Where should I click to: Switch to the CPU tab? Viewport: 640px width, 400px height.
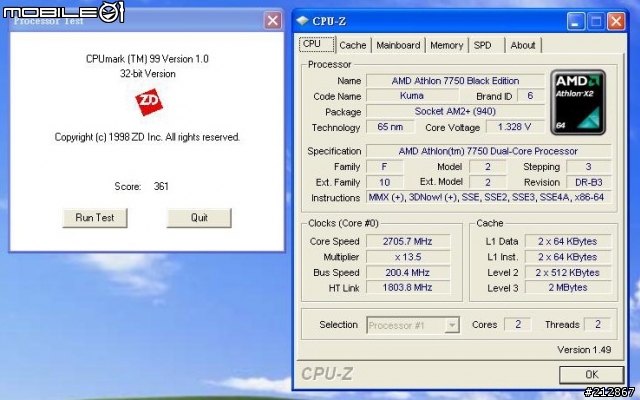tap(317, 44)
